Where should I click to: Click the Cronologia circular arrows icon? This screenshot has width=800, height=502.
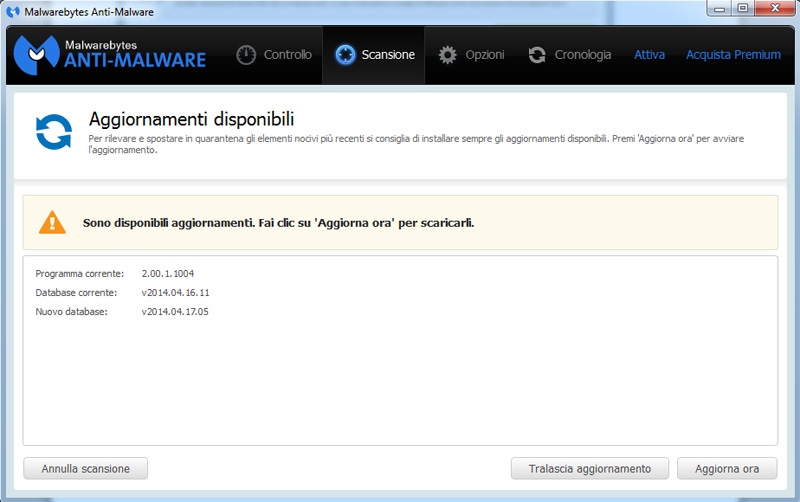coord(537,55)
